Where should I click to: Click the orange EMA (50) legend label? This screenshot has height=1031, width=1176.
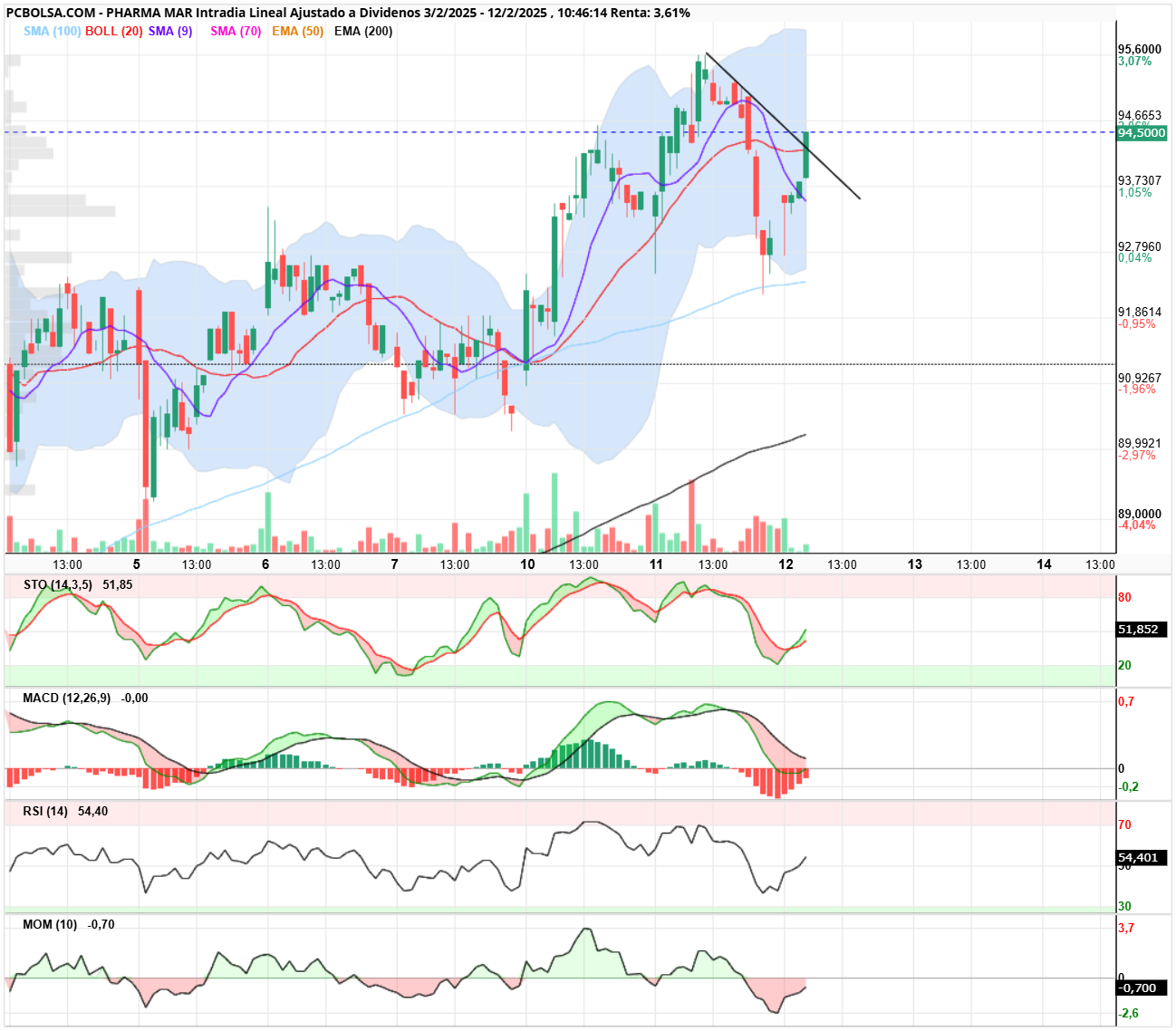pyautogui.click(x=297, y=31)
